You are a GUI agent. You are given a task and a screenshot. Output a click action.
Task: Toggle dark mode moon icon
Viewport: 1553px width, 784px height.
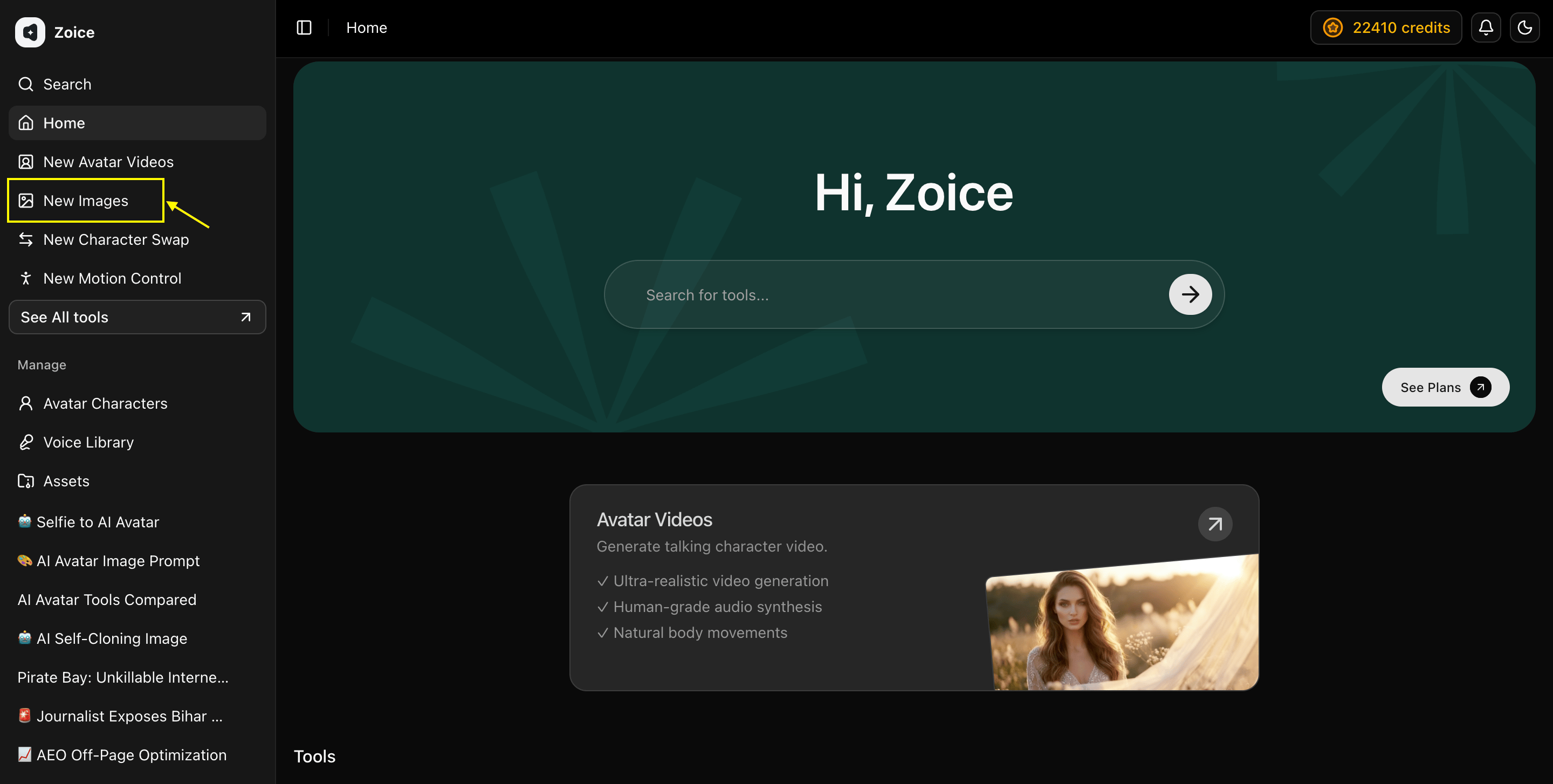(x=1524, y=27)
